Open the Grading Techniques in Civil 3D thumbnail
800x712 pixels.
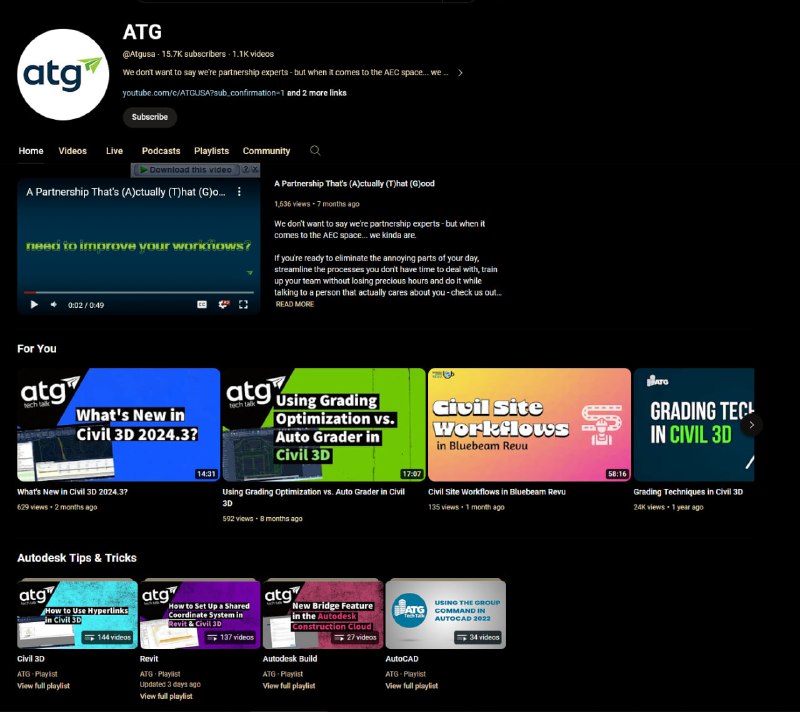pyautogui.click(x=693, y=424)
